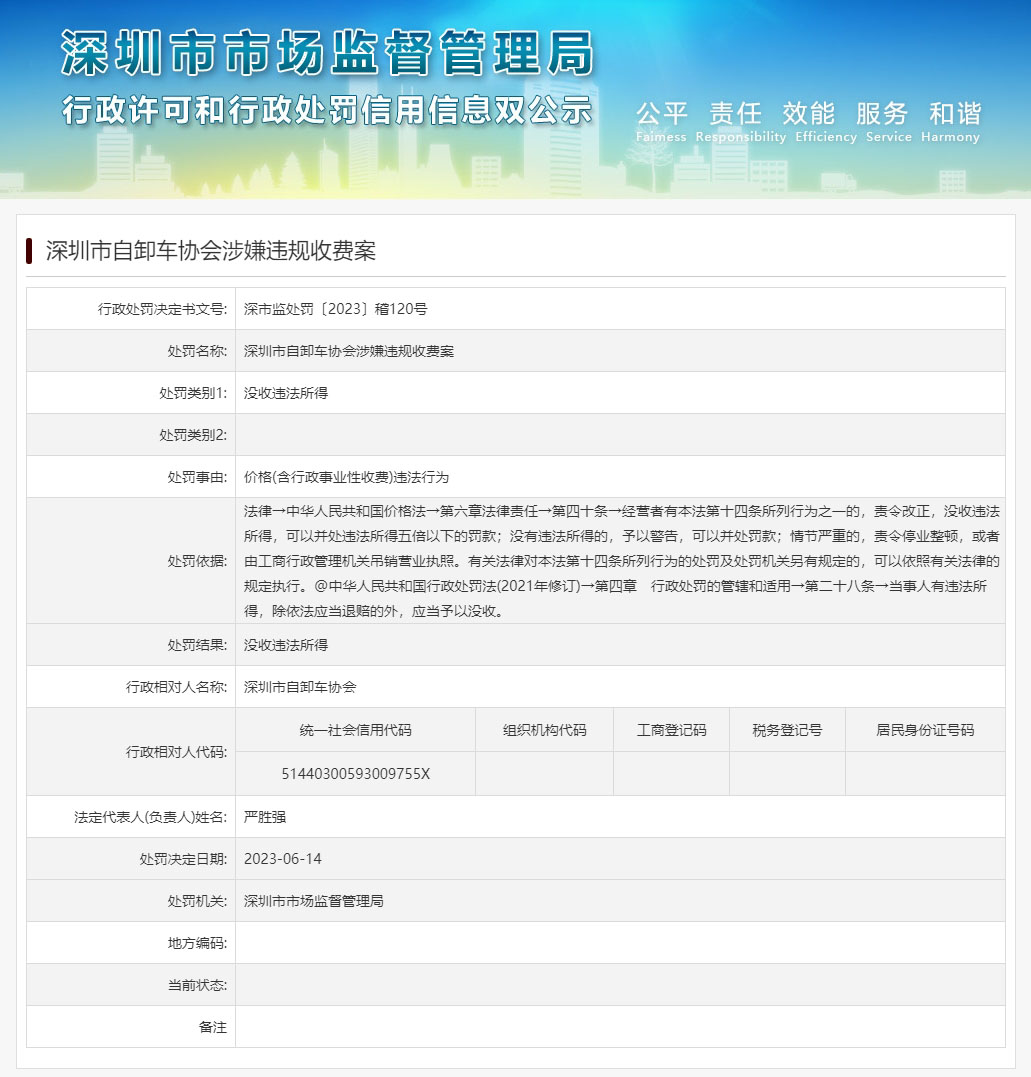Click the 处罚结果 label
The image size is (1031, 1077).
click(x=197, y=645)
